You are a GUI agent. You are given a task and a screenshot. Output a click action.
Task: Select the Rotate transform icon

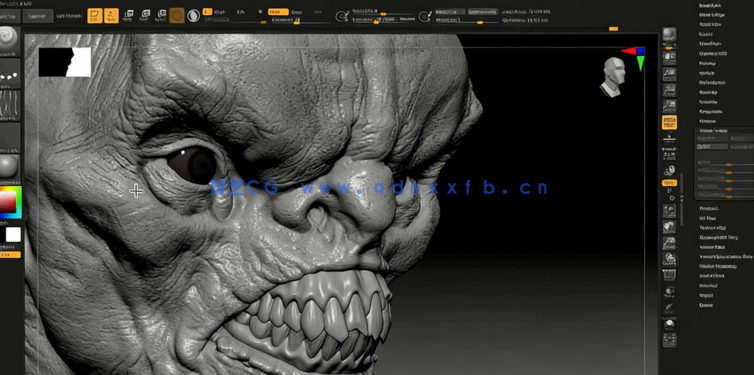[162, 15]
